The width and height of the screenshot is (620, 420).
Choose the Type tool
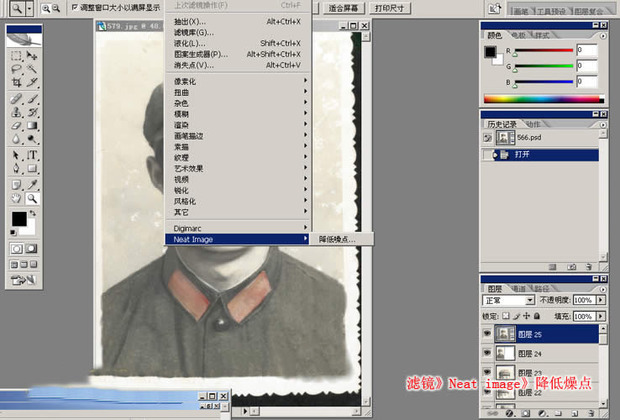tap(33, 156)
